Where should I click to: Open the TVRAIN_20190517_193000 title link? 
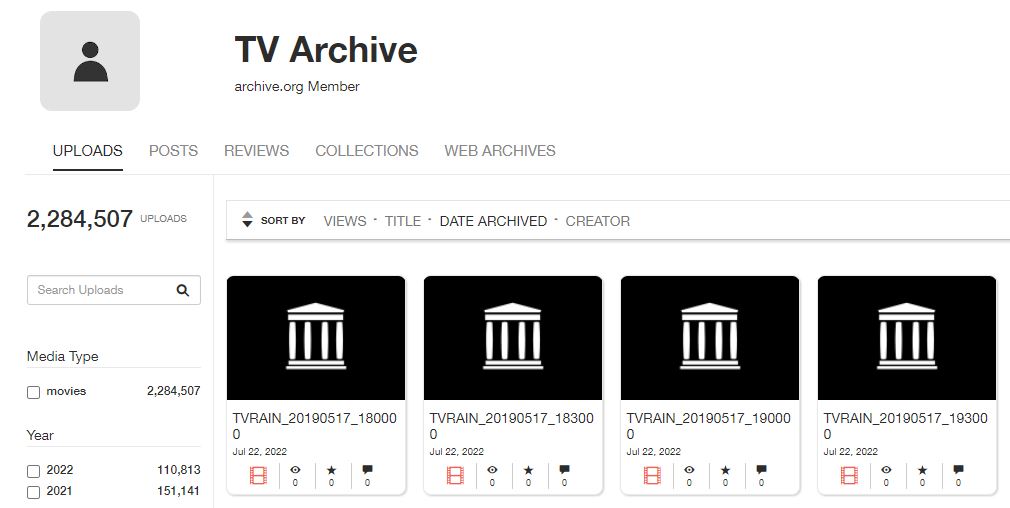[906, 426]
